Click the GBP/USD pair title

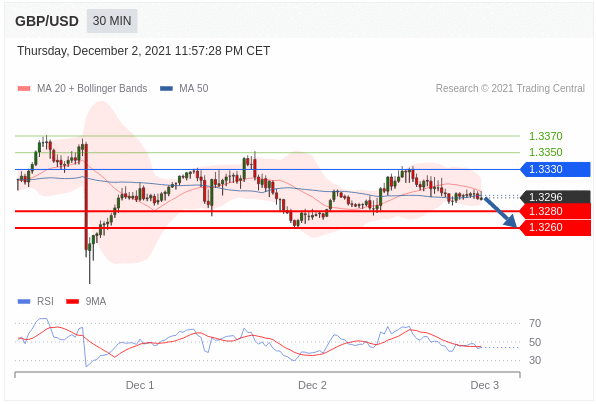coord(47,21)
